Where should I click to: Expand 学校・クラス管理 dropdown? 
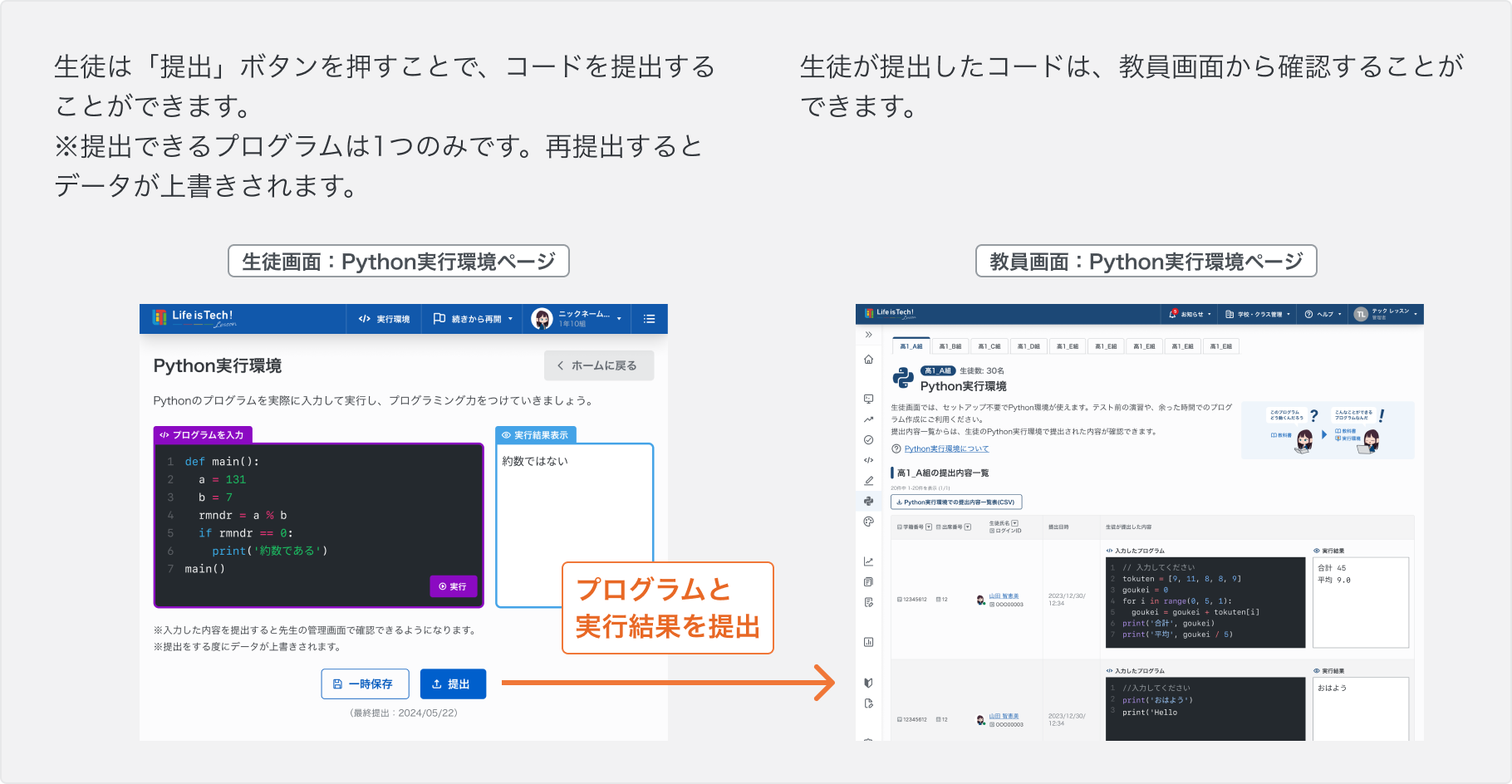[1258, 314]
